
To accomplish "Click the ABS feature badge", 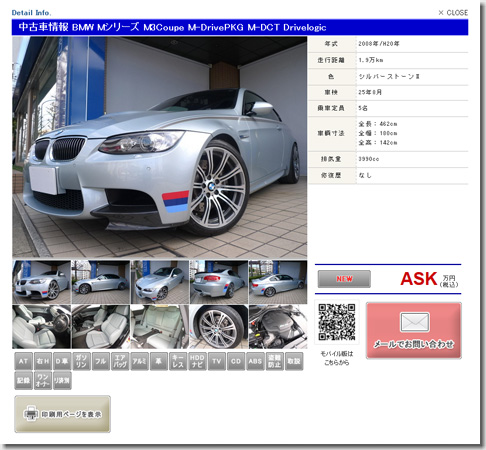I will pyautogui.click(x=255, y=361).
